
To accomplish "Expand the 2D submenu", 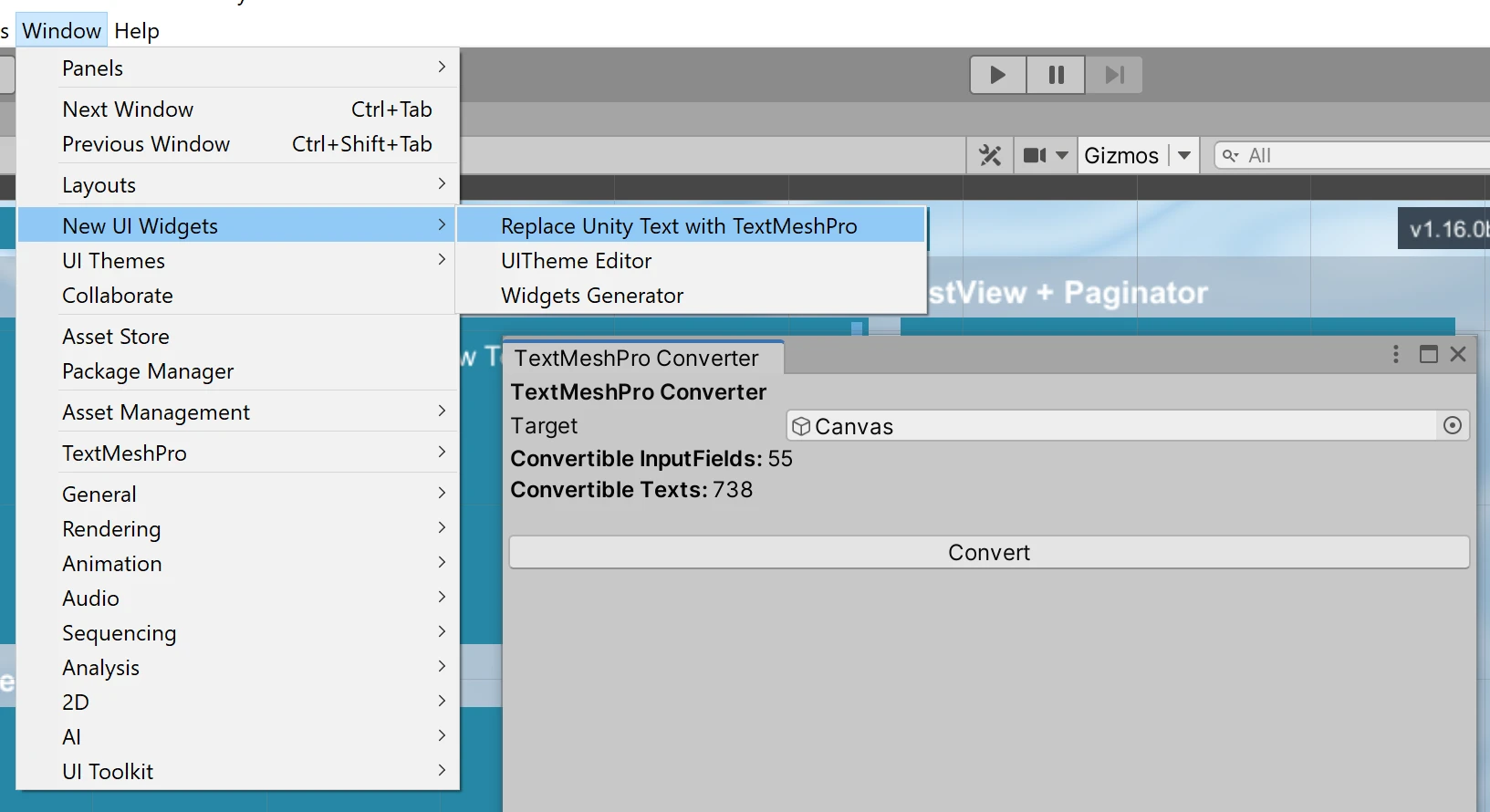I will pyautogui.click(x=238, y=703).
